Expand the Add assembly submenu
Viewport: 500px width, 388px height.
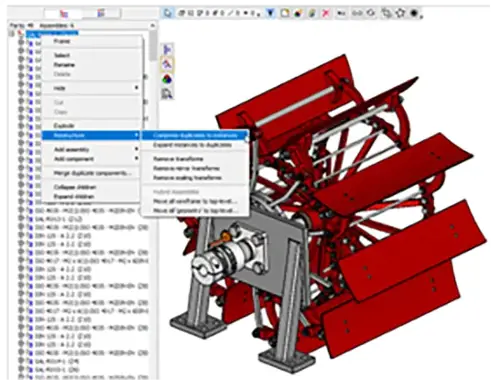136,149
